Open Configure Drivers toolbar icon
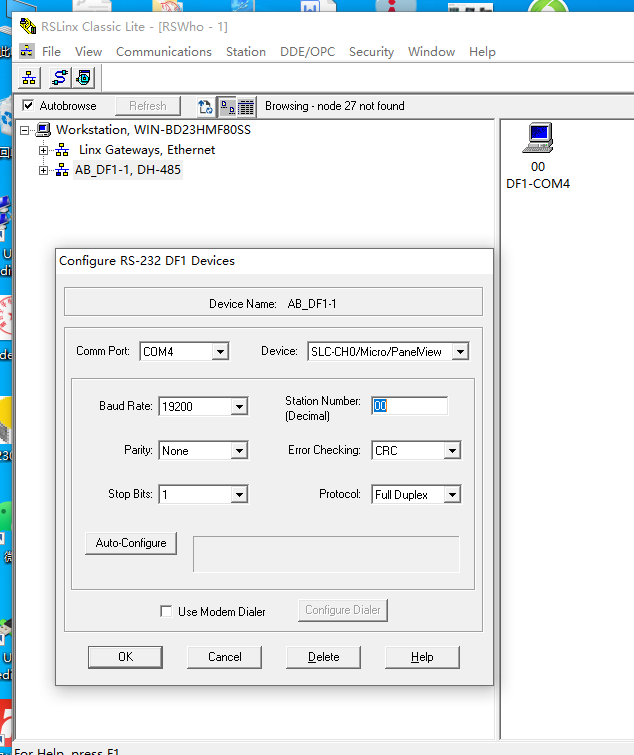This screenshot has width=634, height=755. pyautogui.click(x=59, y=77)
